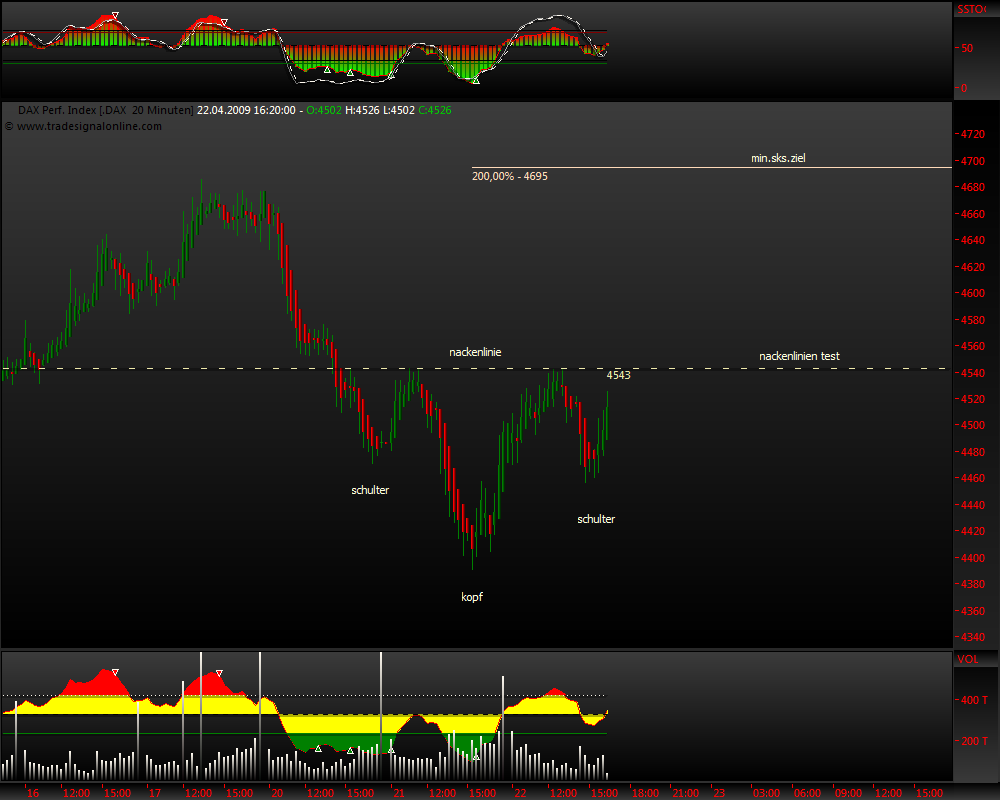Click the white down-triangle sell marker in SSTO panel

pos(116,14)
